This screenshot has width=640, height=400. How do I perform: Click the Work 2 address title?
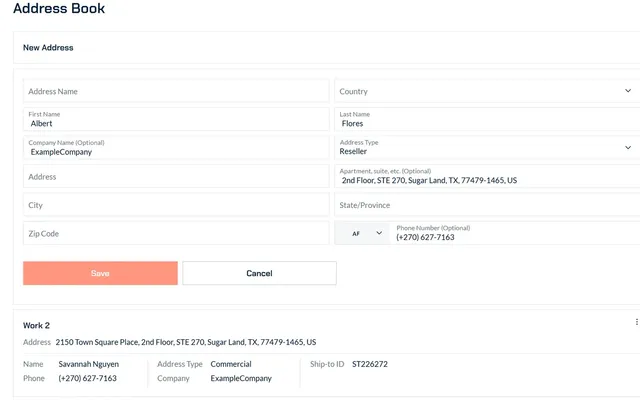pos(36,325)
